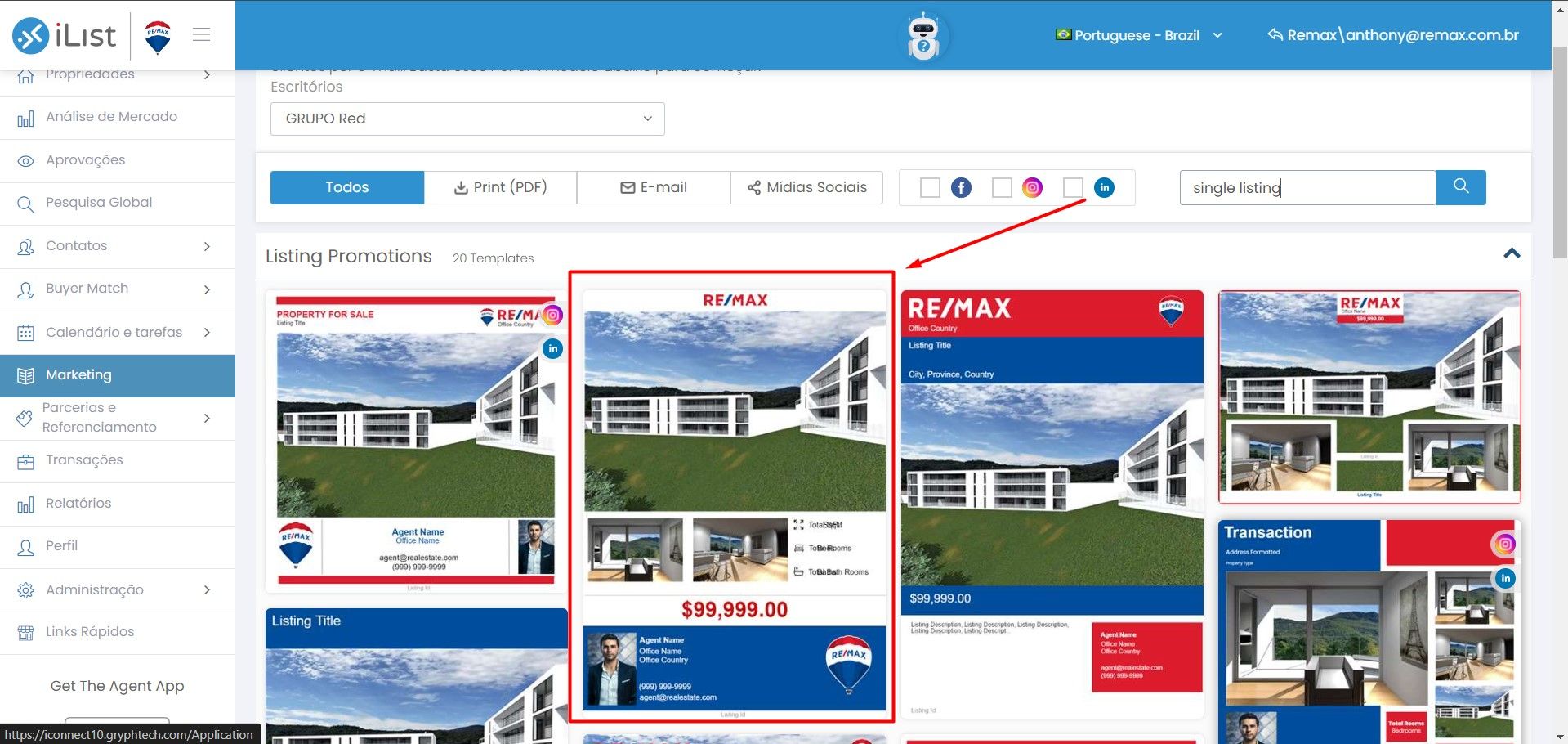Screen dimensions: 1568x744
Task: Click the Aprovações eye icon
Action: tap(25, 161)
